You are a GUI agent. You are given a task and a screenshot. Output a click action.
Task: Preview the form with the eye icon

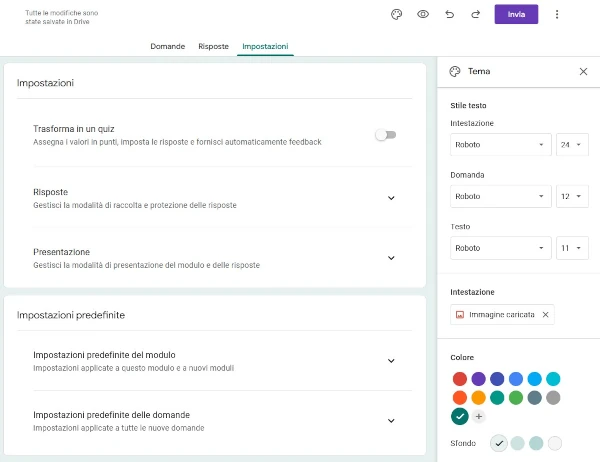pos(423,15)
